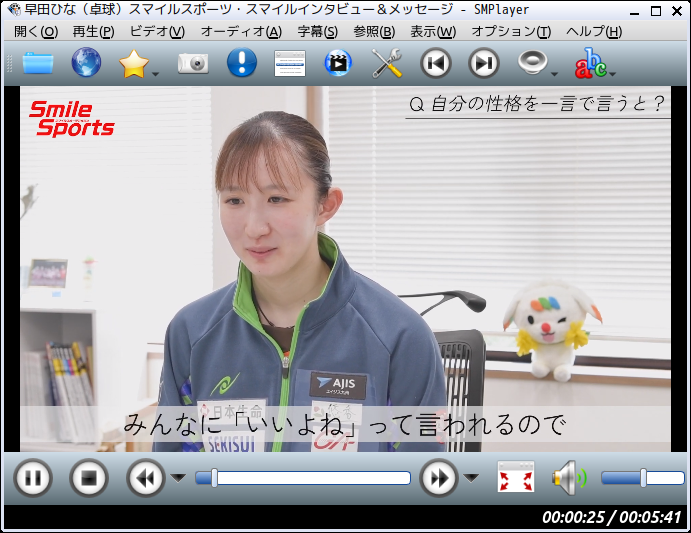Toggle fullscreen with the red arrows icon
This screenshot has width=691, height=533.
(x=516, y=477)
